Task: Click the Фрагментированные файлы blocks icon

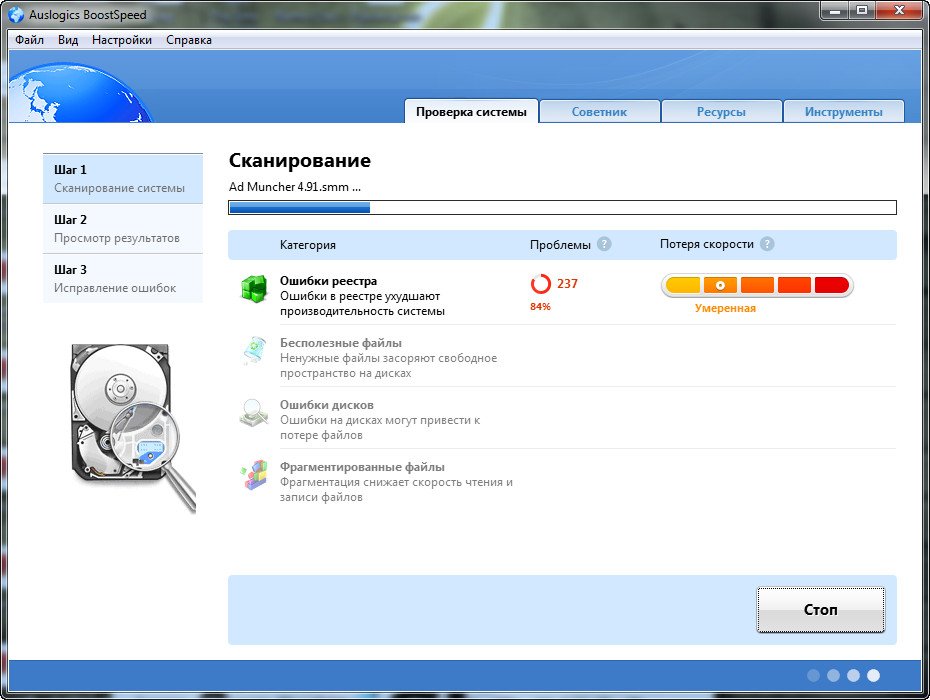Action: point(254,475)
